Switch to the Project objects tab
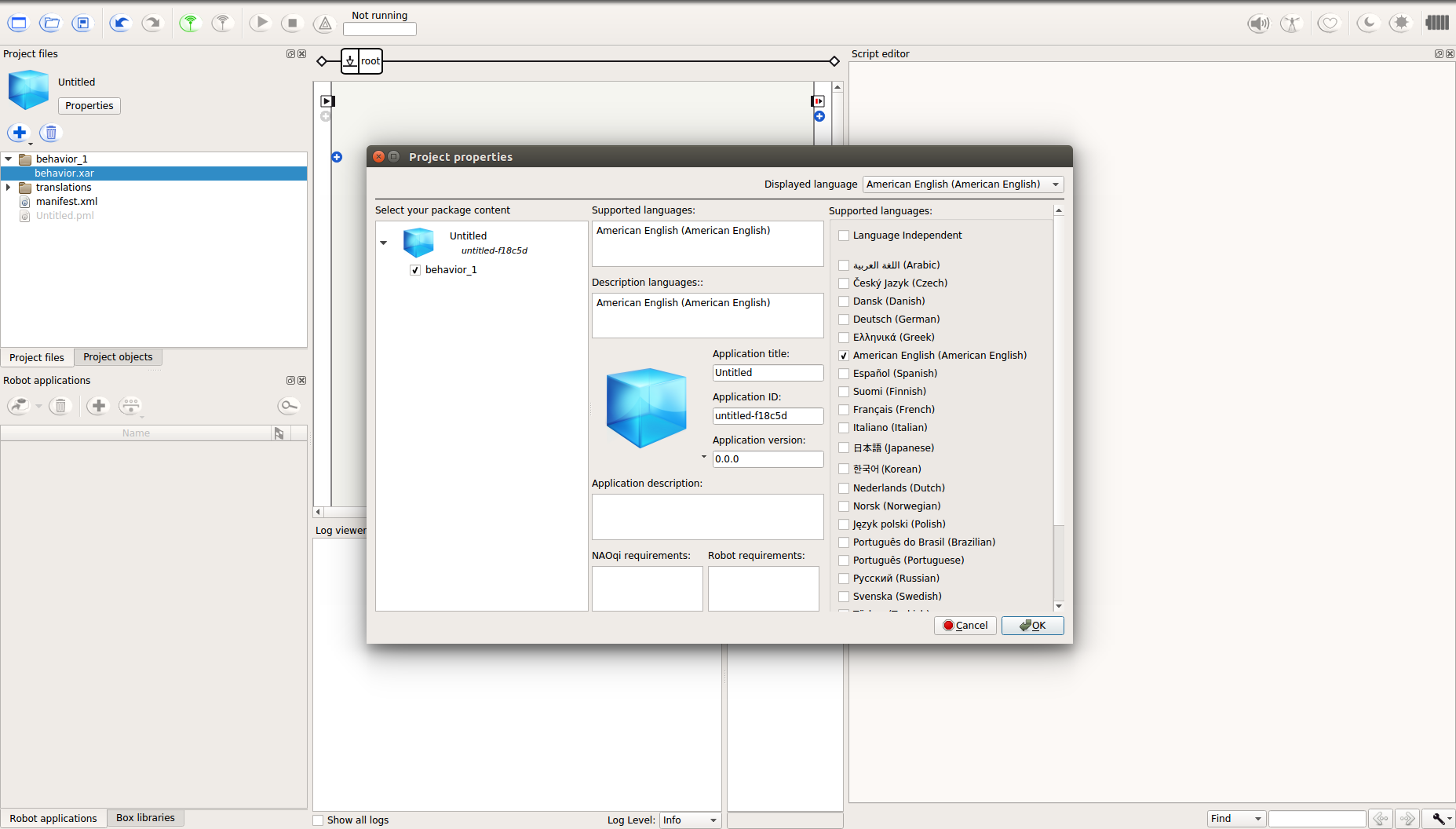 click(118, 357)
